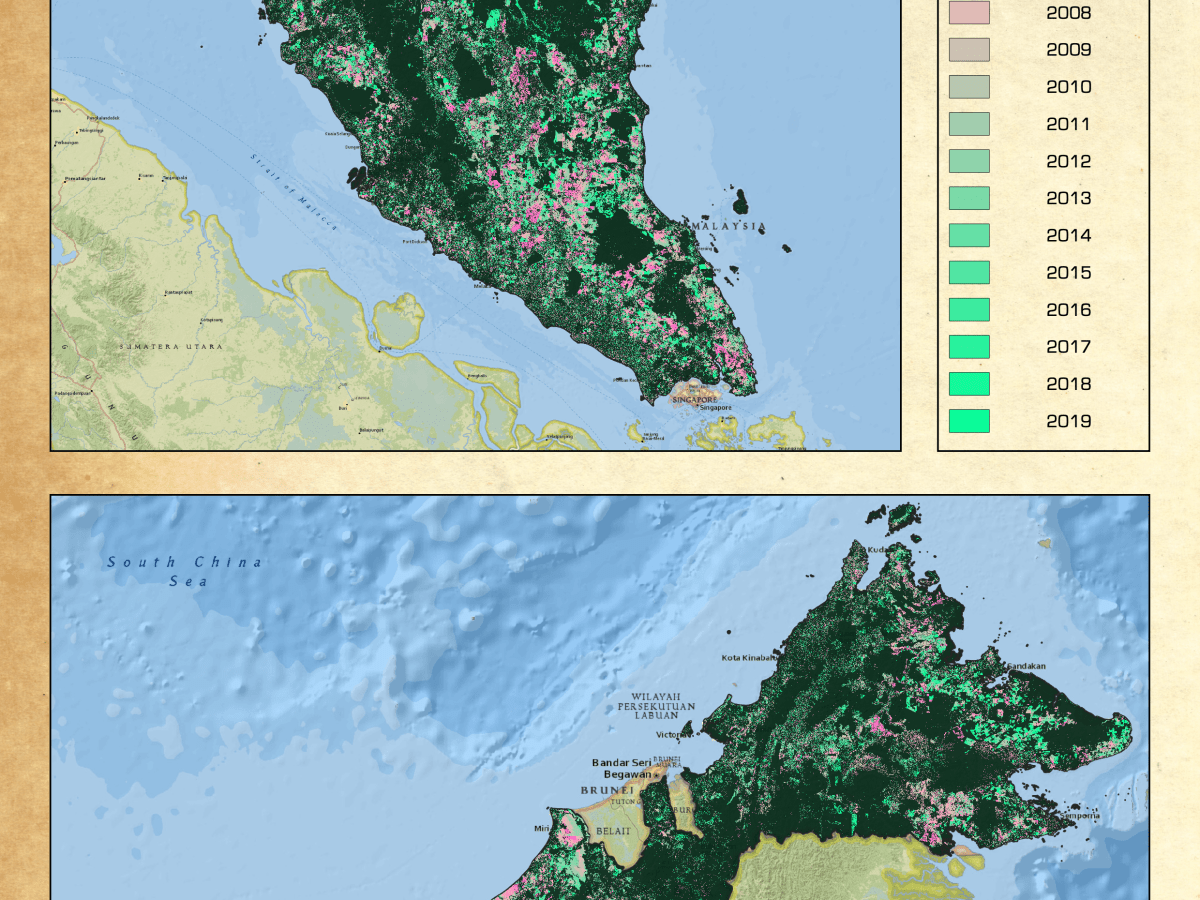Screen dimensions: 1200x900
Task: Click the Singapore label on the map
Action: 695,399
